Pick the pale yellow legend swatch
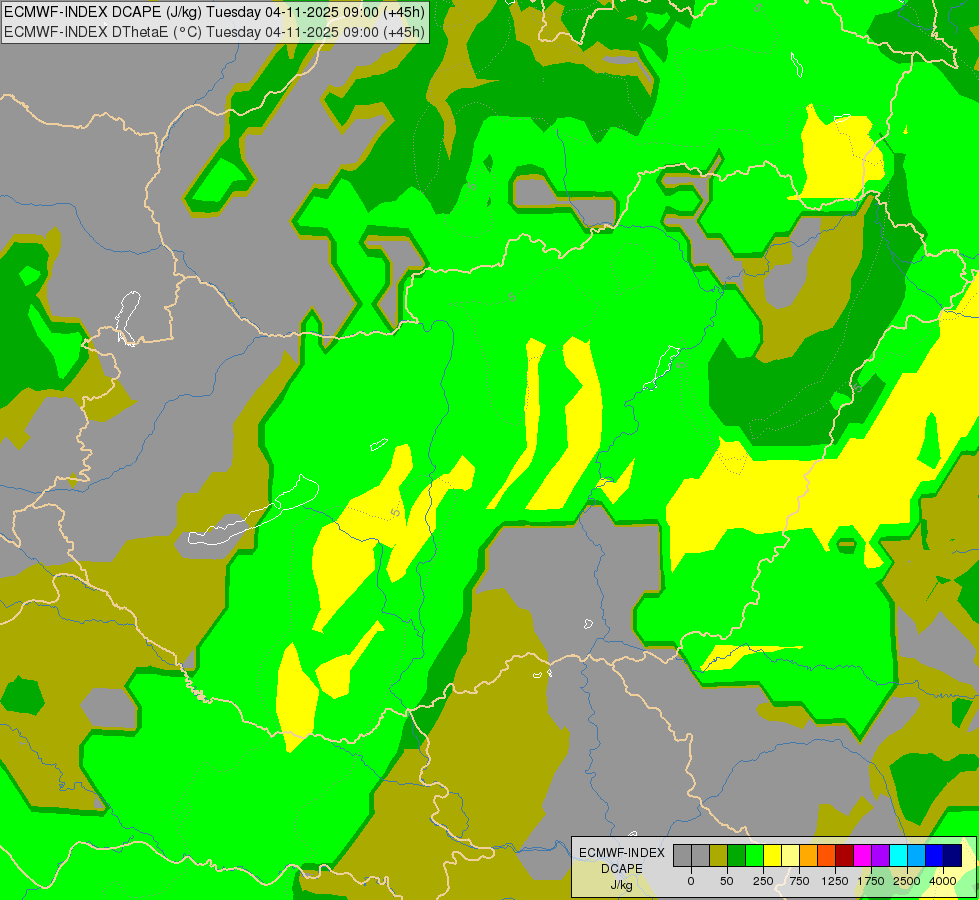Image resolution: width=979 pixels, height=900 pixels. pos(790,855)
